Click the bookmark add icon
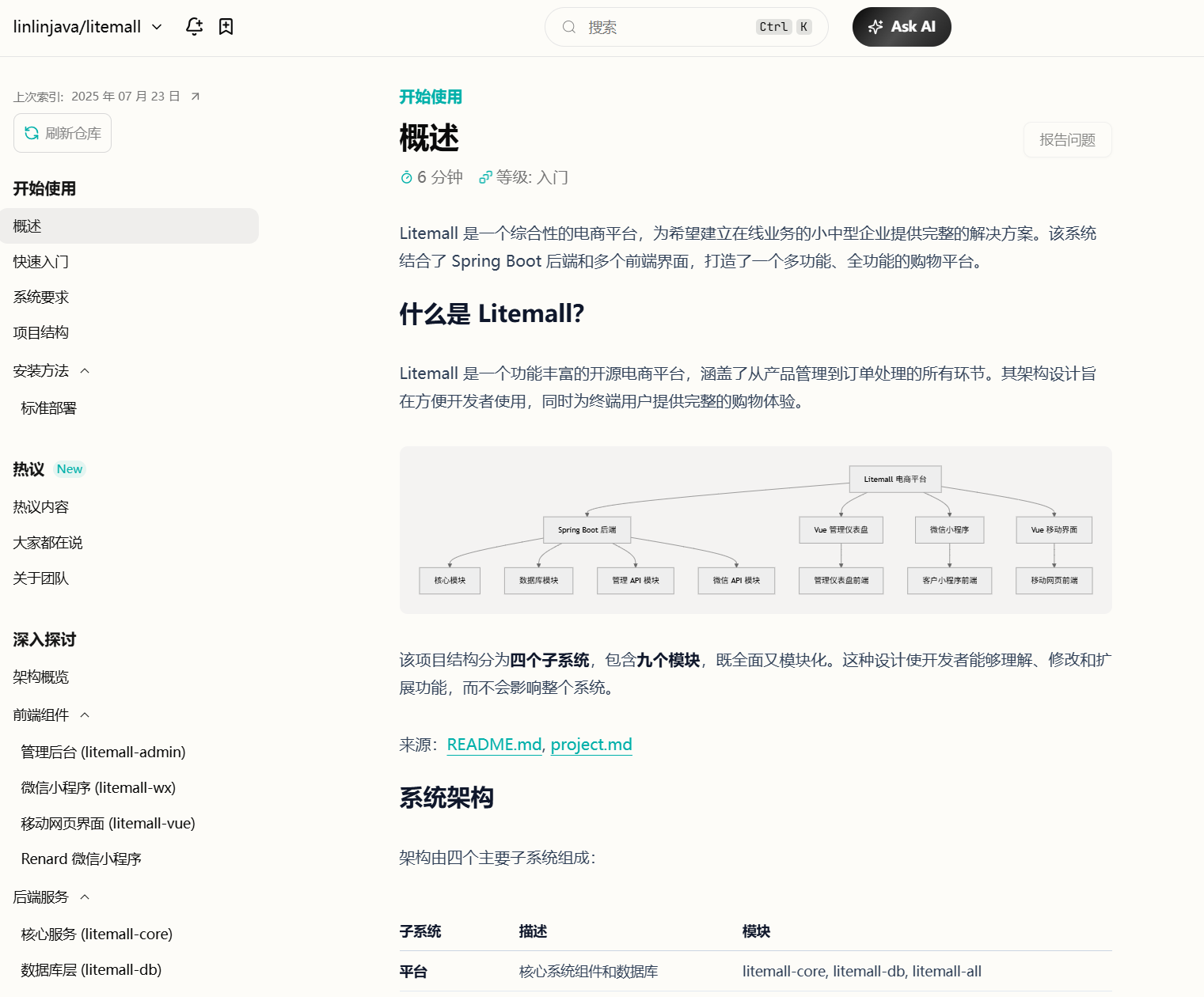 click(226, 27)
